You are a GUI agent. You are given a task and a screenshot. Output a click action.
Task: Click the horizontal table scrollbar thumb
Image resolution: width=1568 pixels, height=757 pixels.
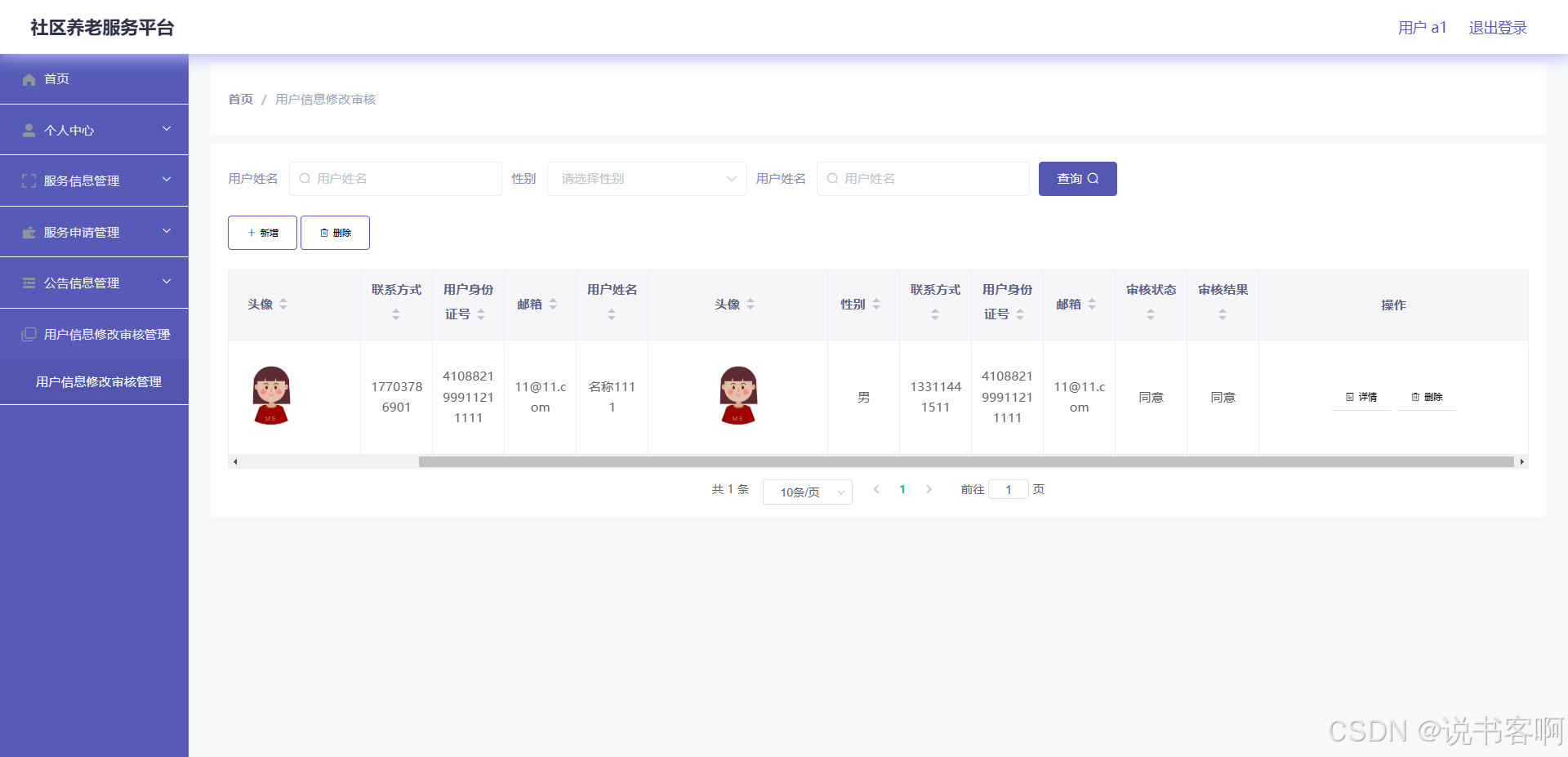(x=966, y=462)
